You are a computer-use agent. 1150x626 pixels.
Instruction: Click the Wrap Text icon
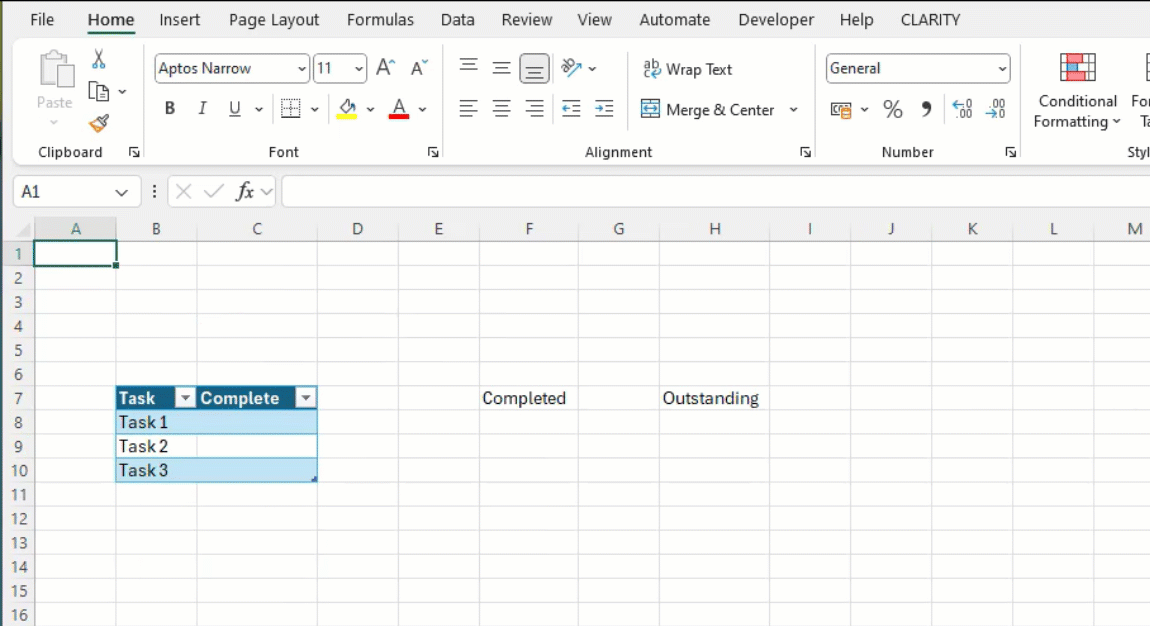[x=653, y=69]
